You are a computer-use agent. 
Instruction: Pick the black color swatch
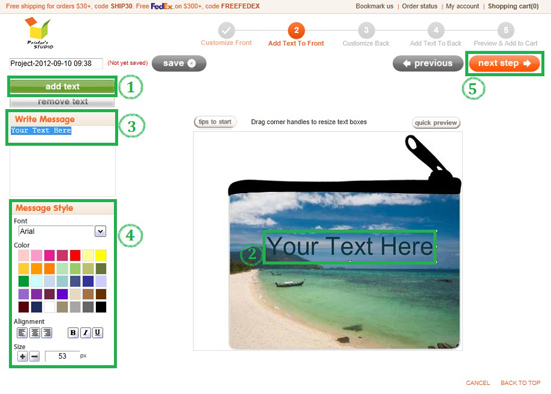[101, 307]
